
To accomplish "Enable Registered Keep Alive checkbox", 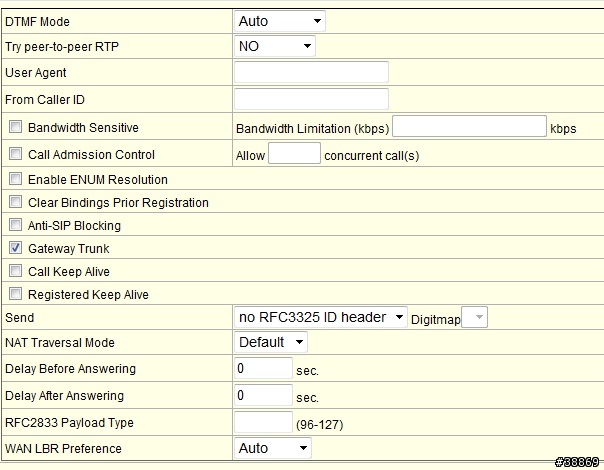I will click(15, 294).
